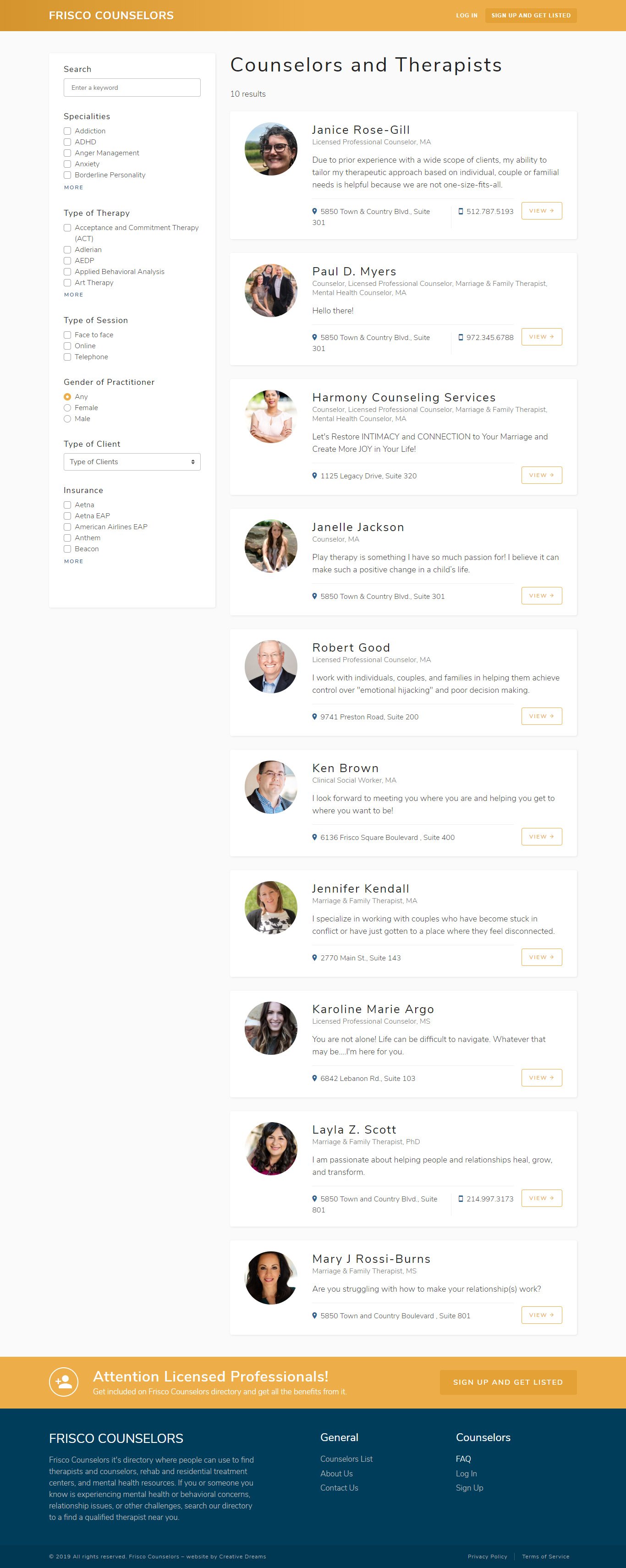The image size is (626, 1568).
Task: Click the phone icon beside 972.345.6788
Action: tap(461, 337)
